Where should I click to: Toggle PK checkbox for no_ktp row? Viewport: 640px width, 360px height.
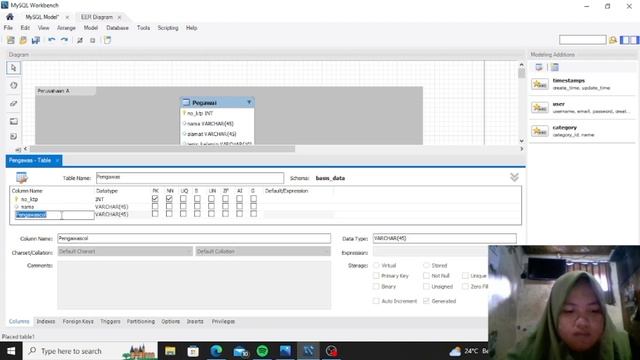click(155, 199)
